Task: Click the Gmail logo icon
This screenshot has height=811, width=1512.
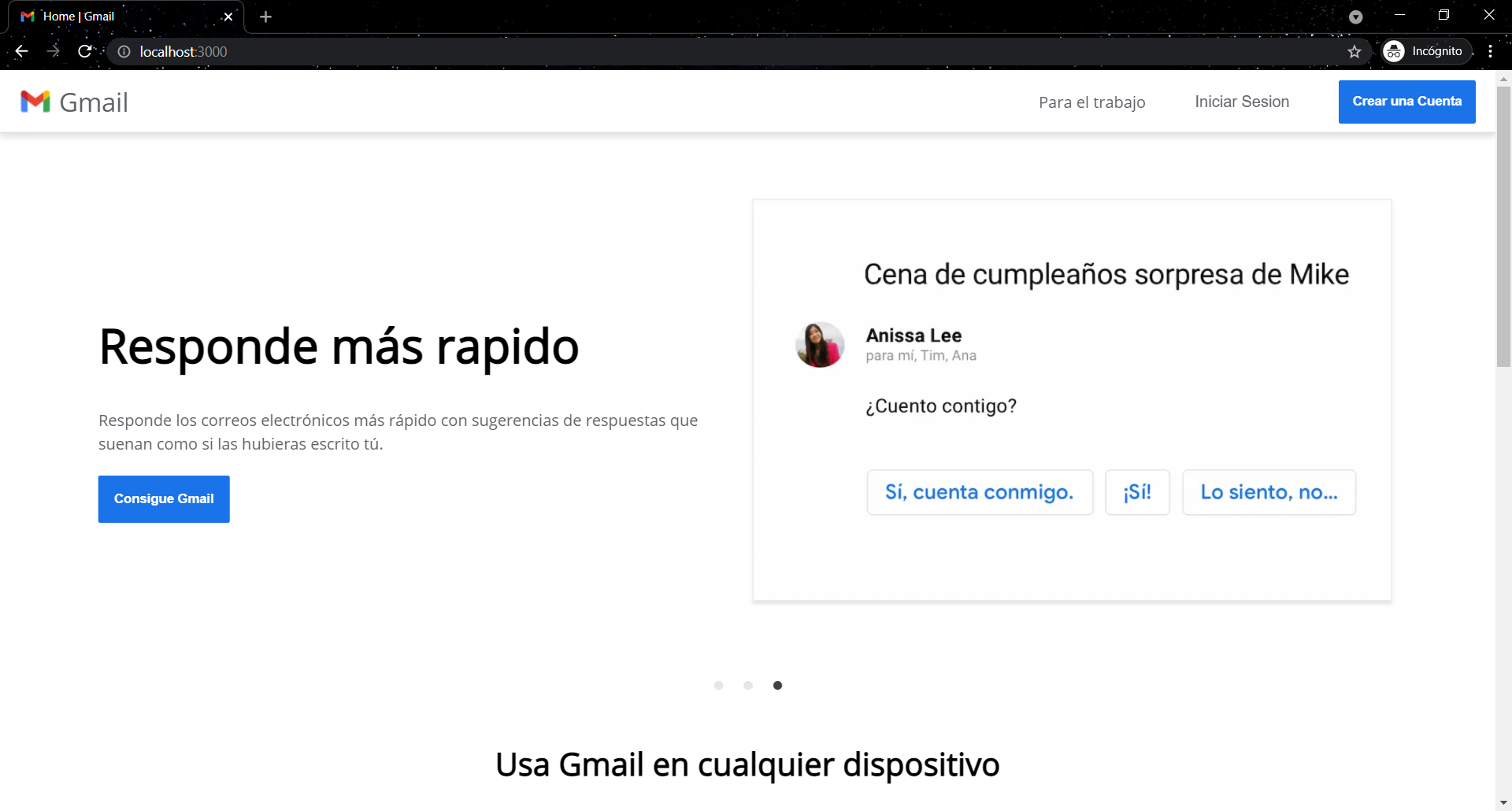Action: pos(35,102)
